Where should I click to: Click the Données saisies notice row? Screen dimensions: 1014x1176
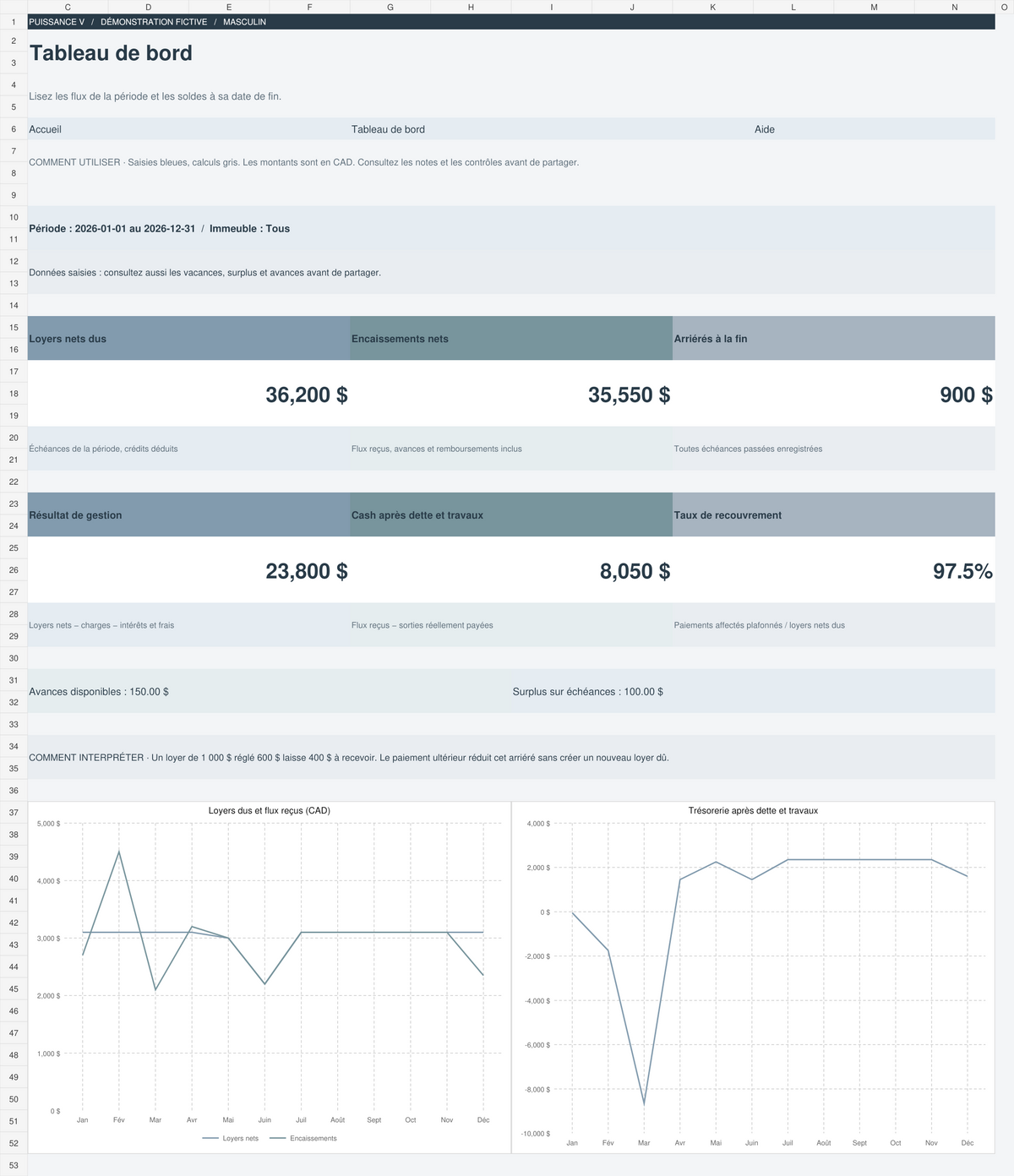click(x=511, y=272)
